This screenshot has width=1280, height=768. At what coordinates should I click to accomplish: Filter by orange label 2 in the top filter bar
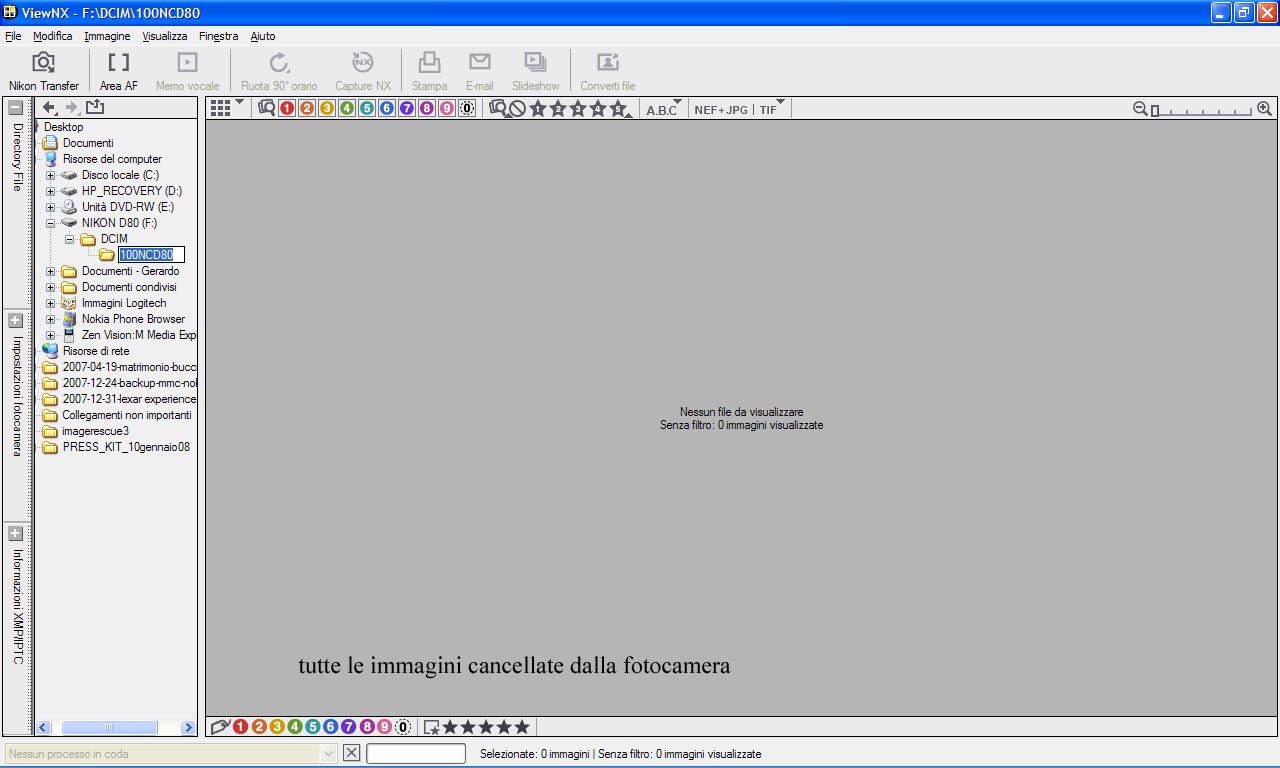[x=307, y=108]
